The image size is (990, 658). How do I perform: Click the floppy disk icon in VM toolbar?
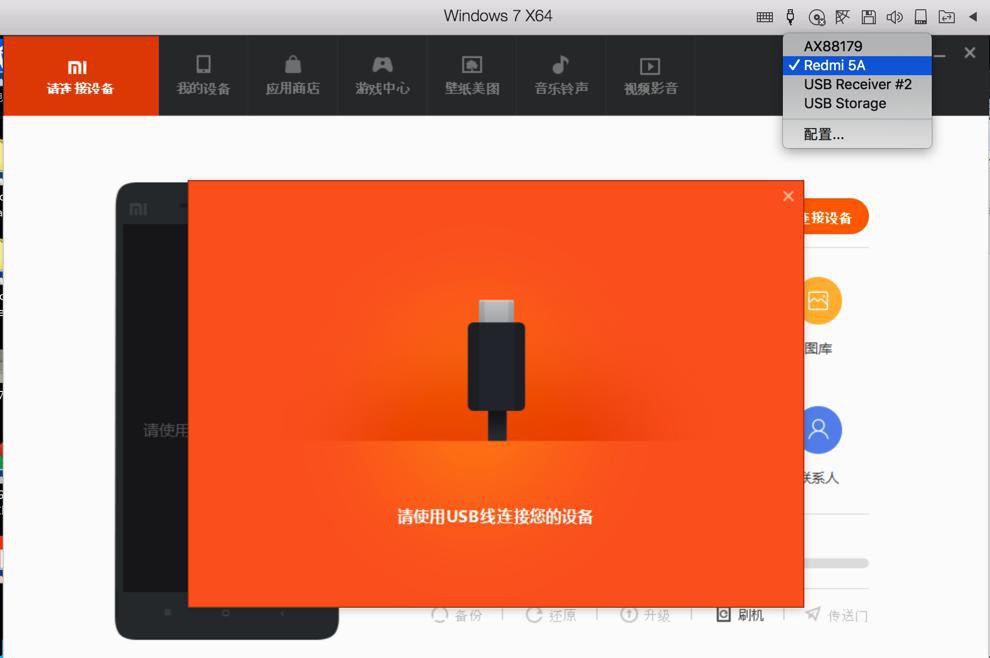869,17
